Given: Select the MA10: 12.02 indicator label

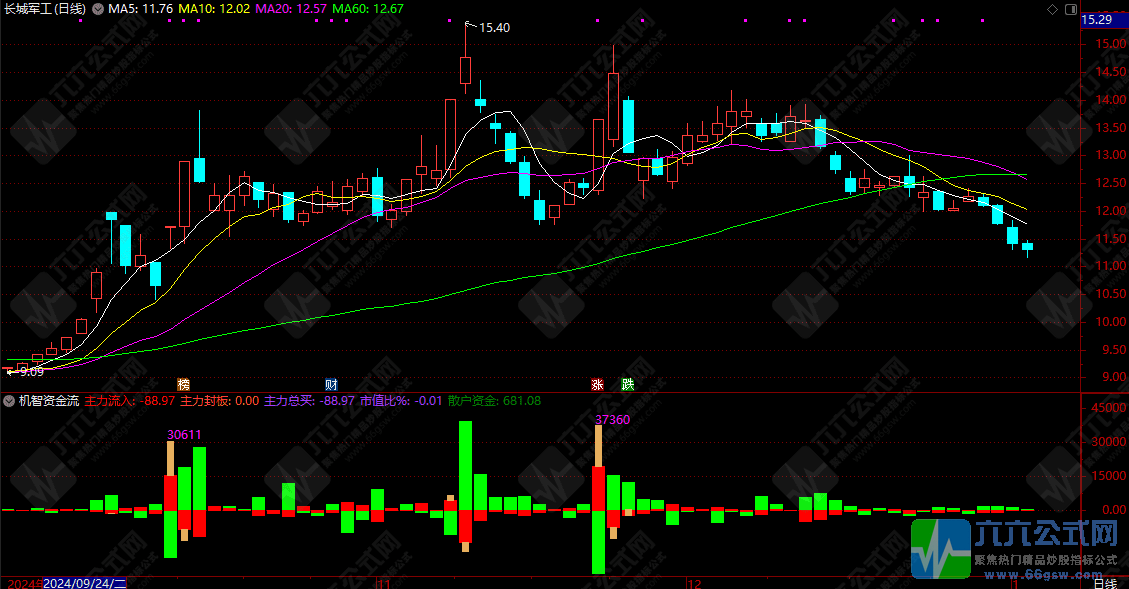Looking at the screenshot, I should point(214,9).
